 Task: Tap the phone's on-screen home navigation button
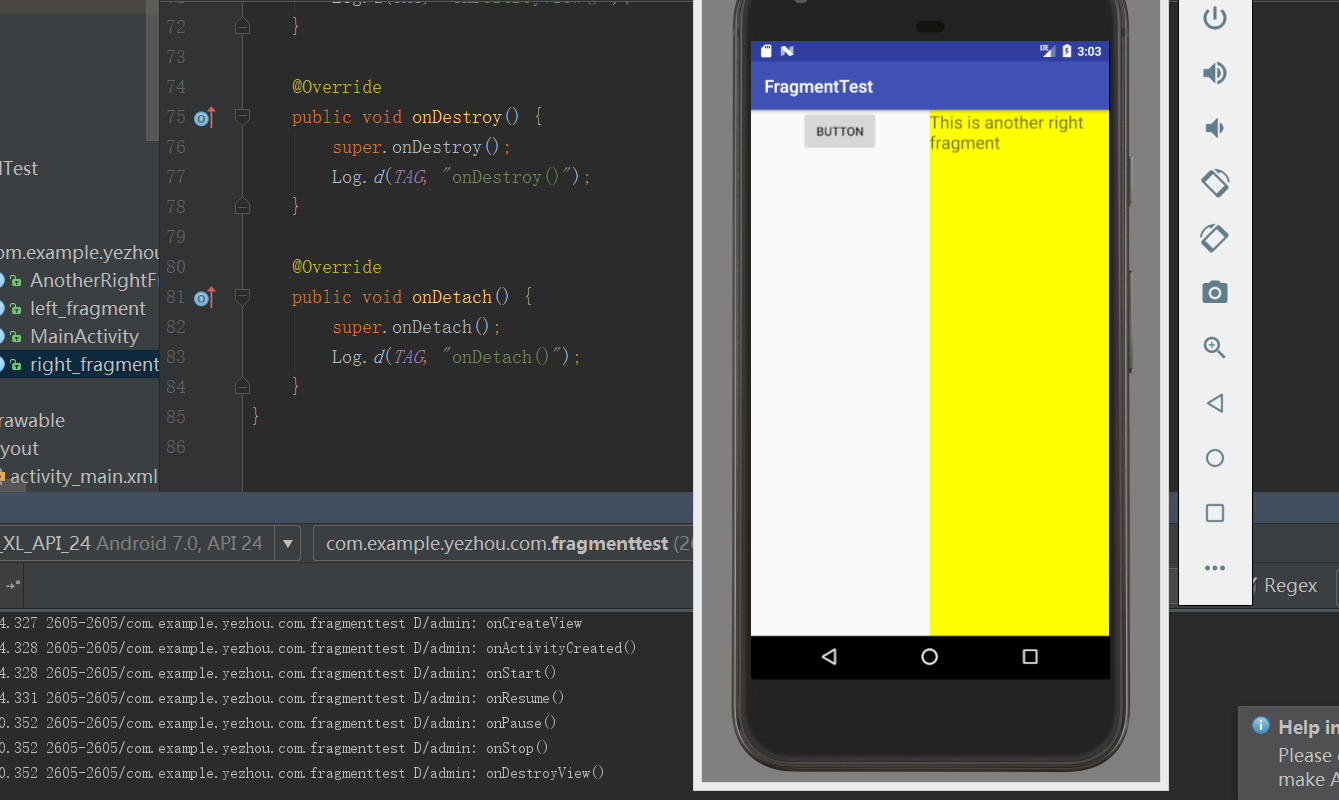(x=930, y=657)
